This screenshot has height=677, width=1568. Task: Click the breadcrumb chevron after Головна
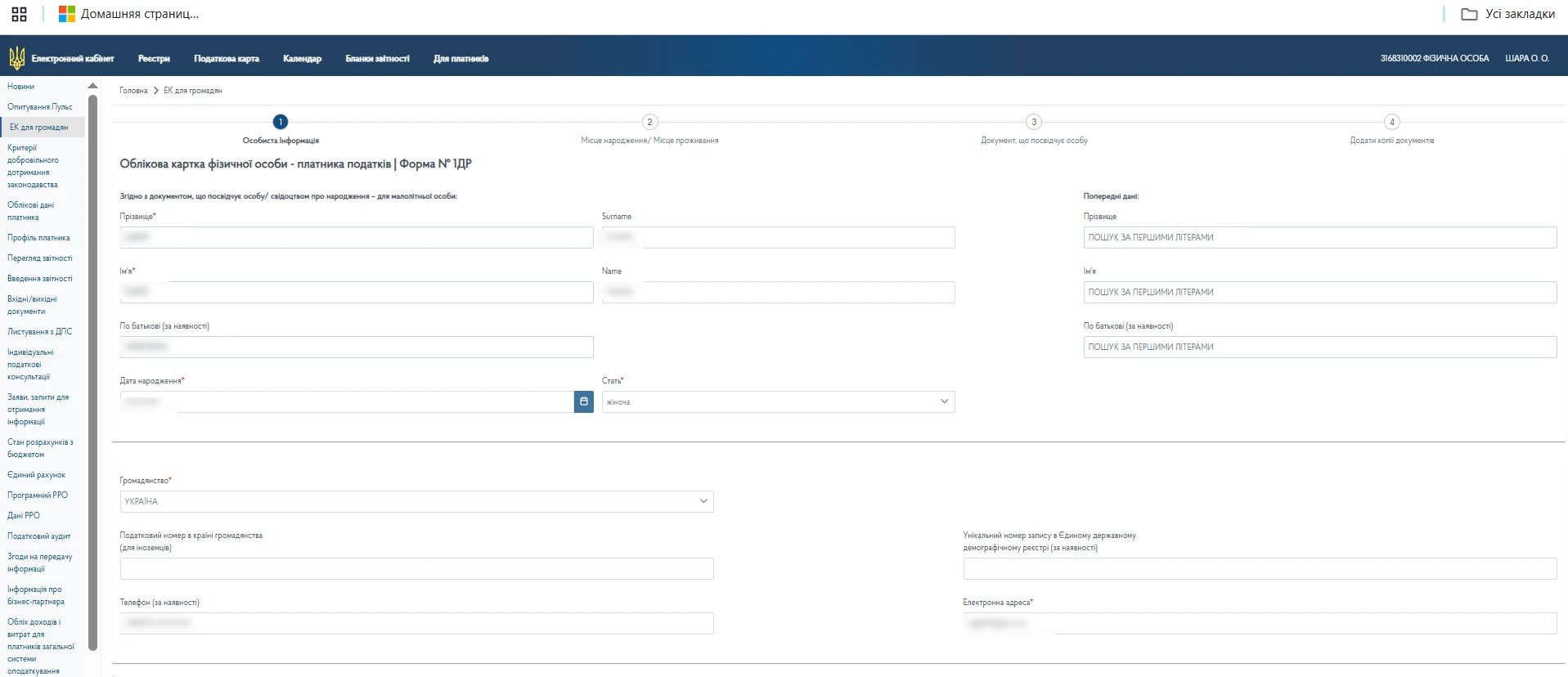(x=155, y=91)
